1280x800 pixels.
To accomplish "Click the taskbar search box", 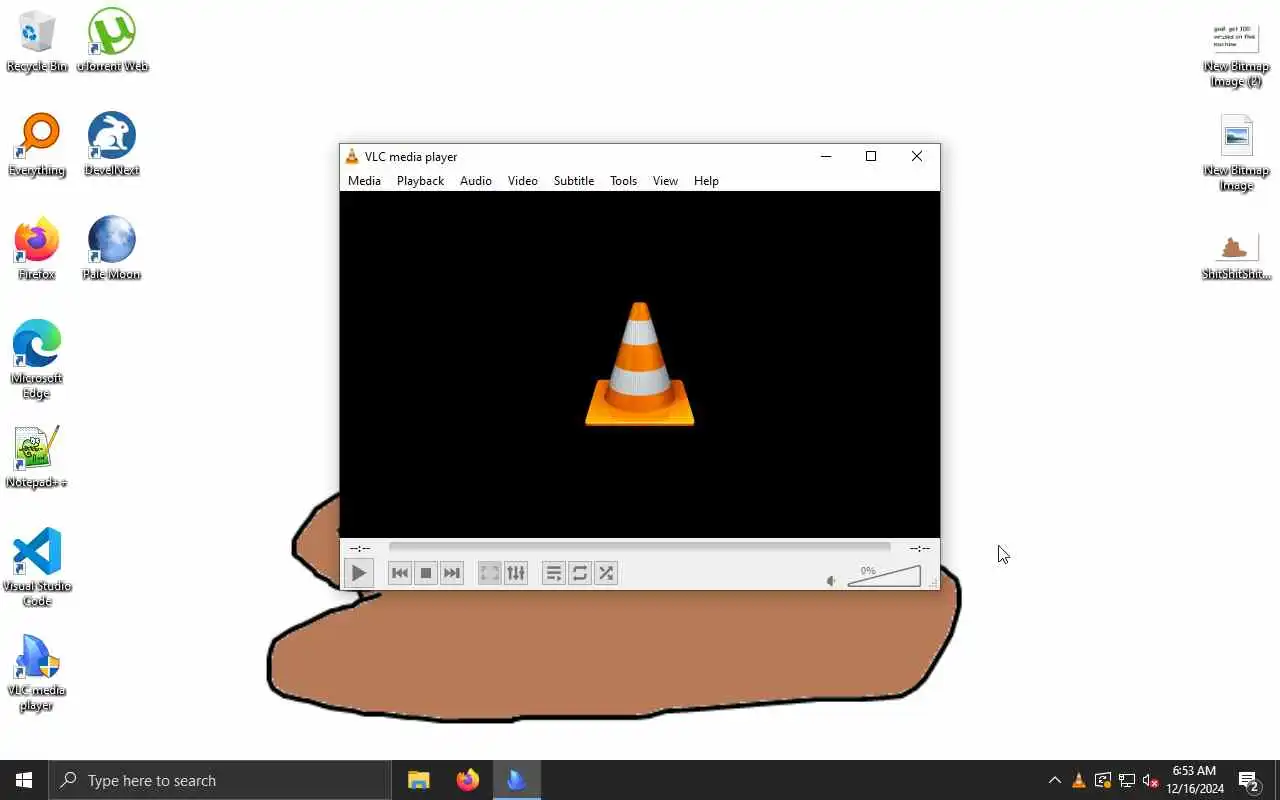I will point(220,780).
